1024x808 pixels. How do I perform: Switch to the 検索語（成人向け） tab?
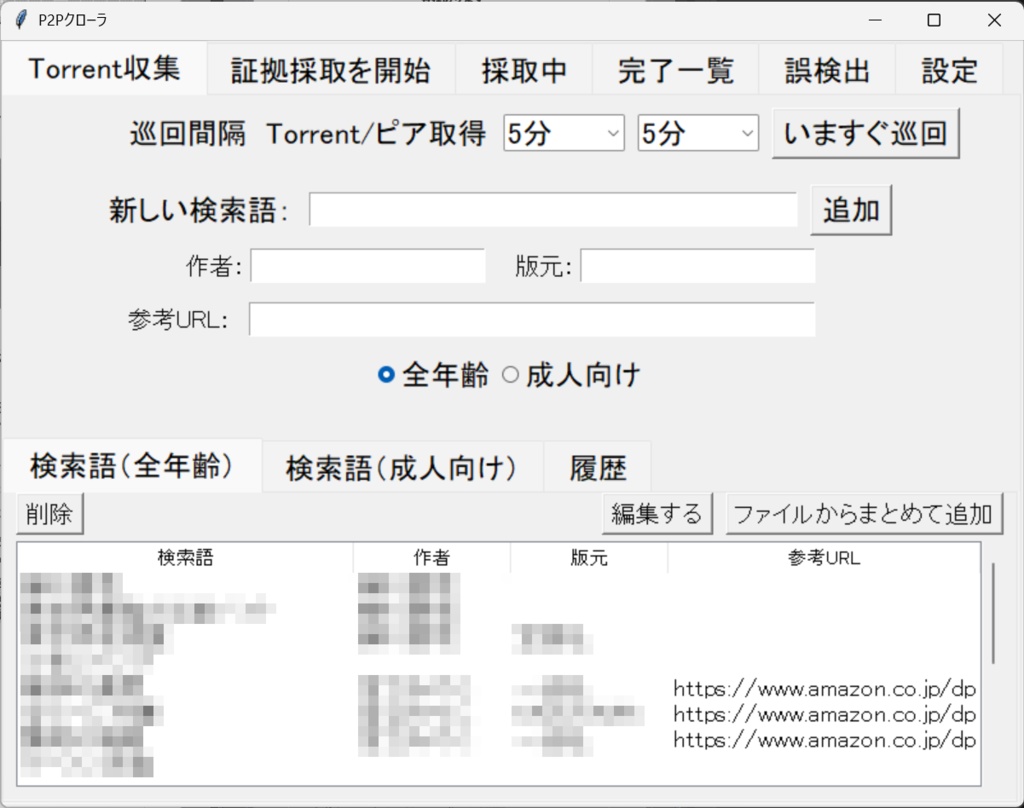tap(402, 466)
